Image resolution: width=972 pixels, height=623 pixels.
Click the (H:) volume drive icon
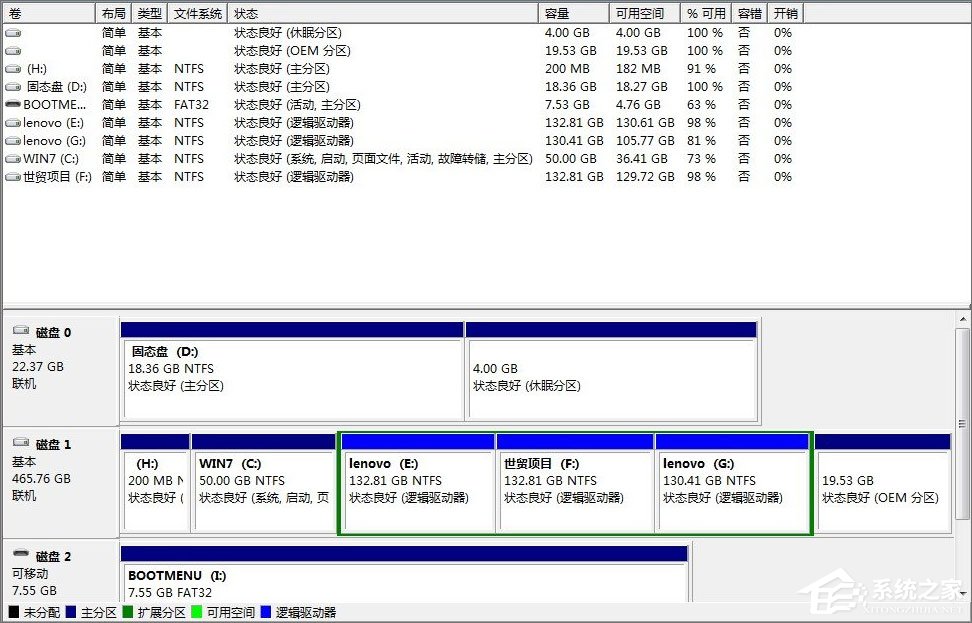pos(12,69)
